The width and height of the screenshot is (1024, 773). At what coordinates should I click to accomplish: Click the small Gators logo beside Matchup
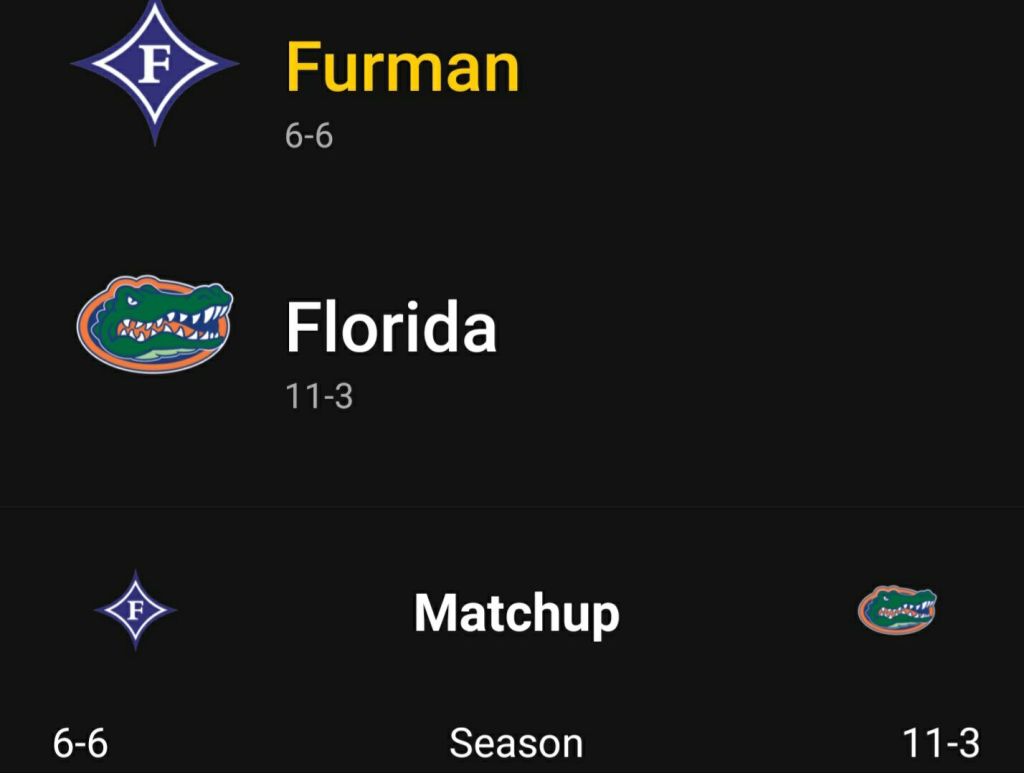click(897, 610)
